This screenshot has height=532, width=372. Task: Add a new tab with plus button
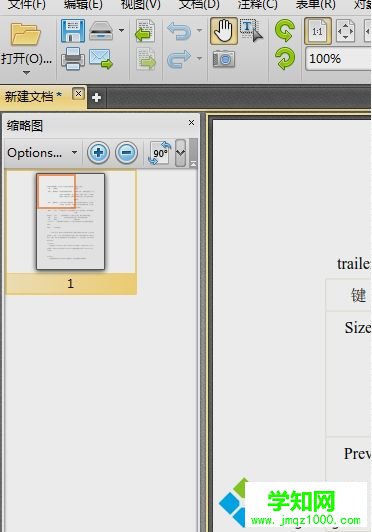pos(96,98)
